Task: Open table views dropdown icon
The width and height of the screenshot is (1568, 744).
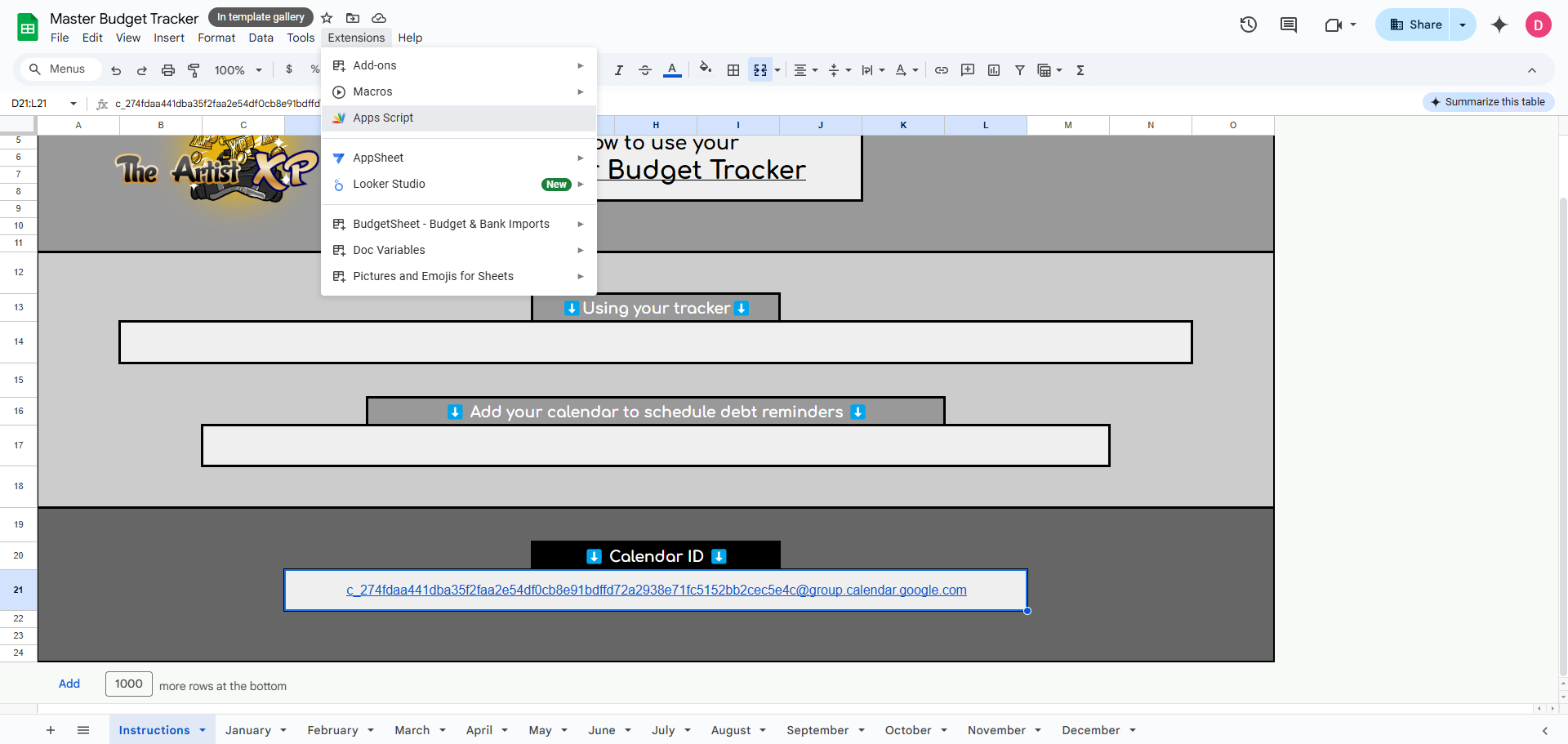Action: 1049,70
